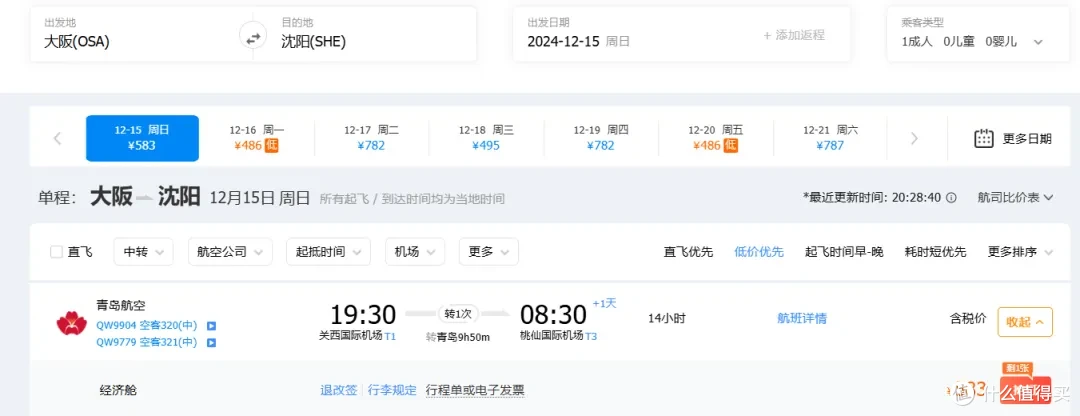Expand the 航司比价表 comparison table
Image resolution: width=1080 pixels, height=416 pixels.
tap(1015, 198)
